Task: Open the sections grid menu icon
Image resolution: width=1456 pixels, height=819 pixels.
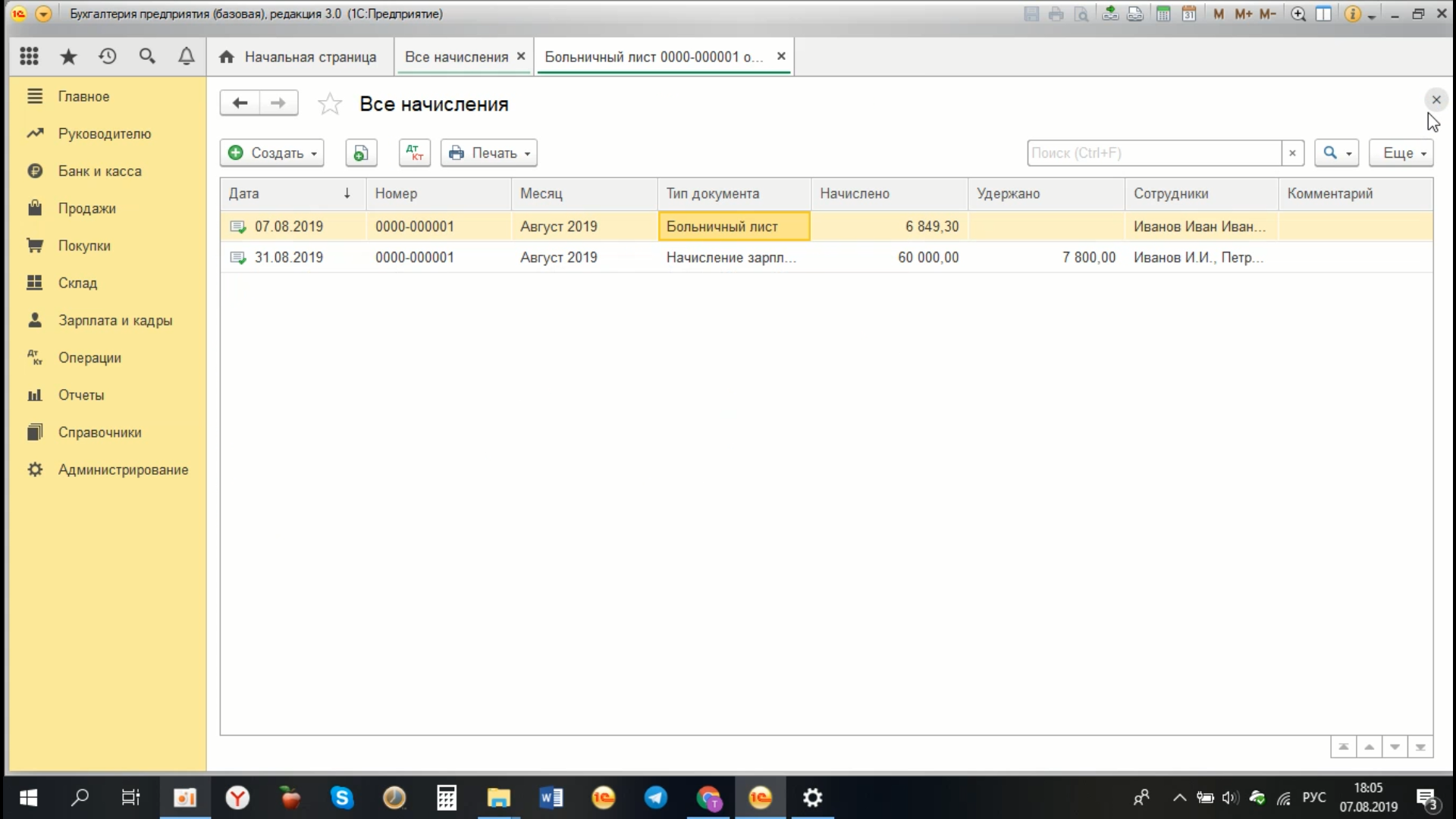Action: coord(29,56)
